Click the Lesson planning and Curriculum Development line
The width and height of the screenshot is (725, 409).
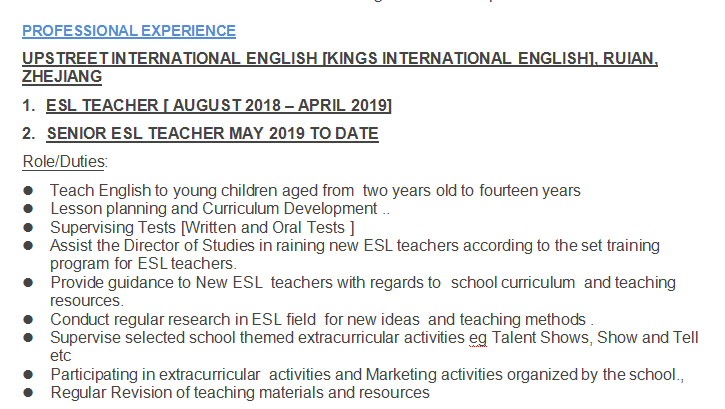point(219,208)
